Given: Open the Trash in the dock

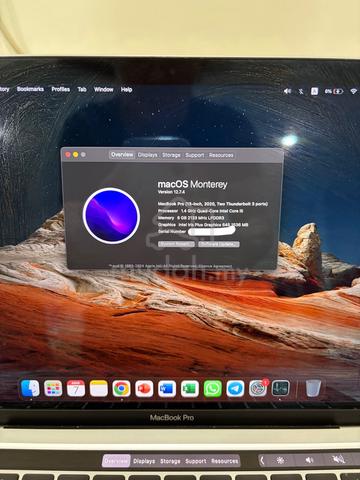Looking at the screenshot, I should pos(313,388).
